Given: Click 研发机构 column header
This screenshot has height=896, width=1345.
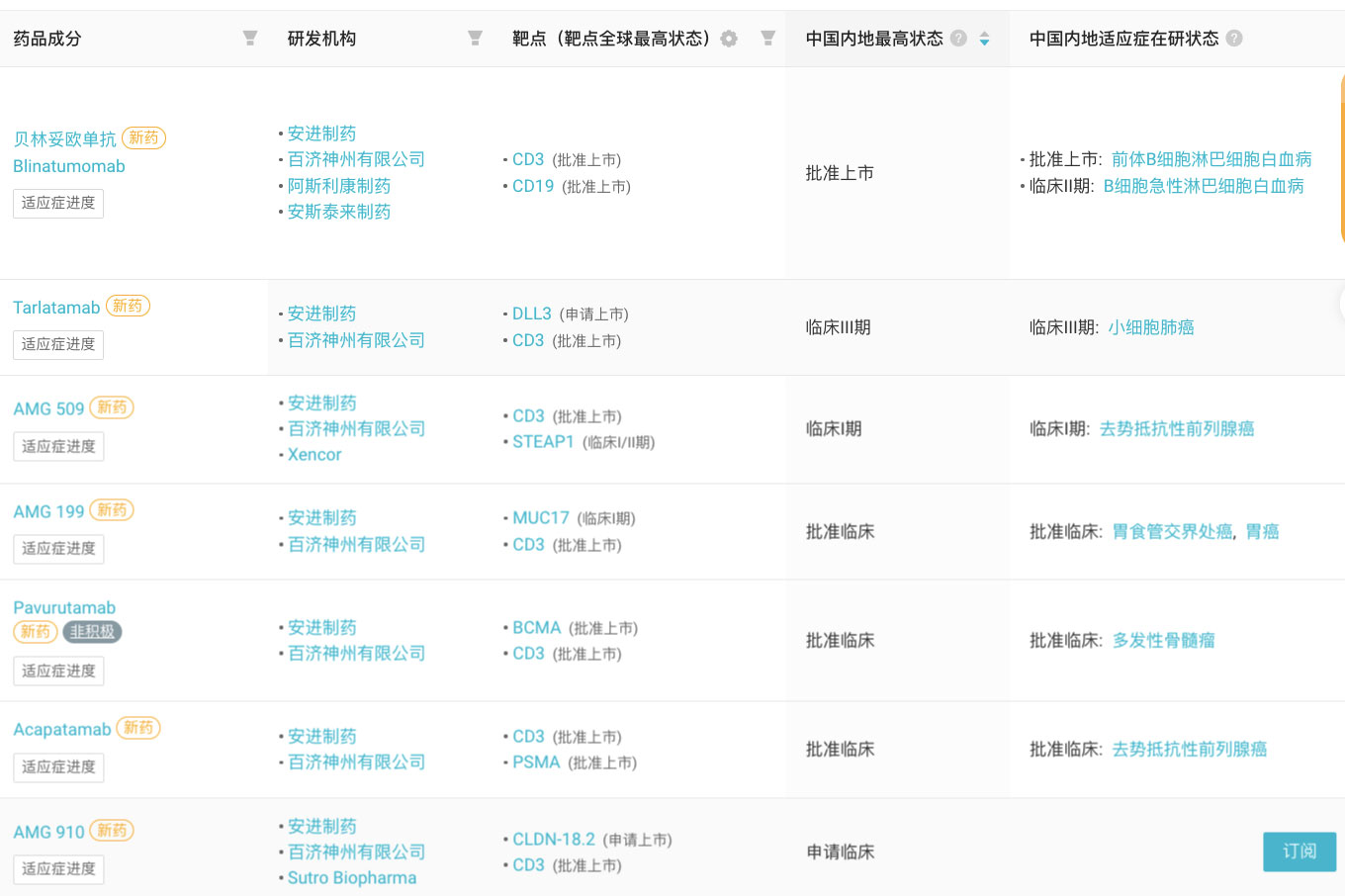Looking at the screenshot, I should pyautogui.click(x=321, y=39).
